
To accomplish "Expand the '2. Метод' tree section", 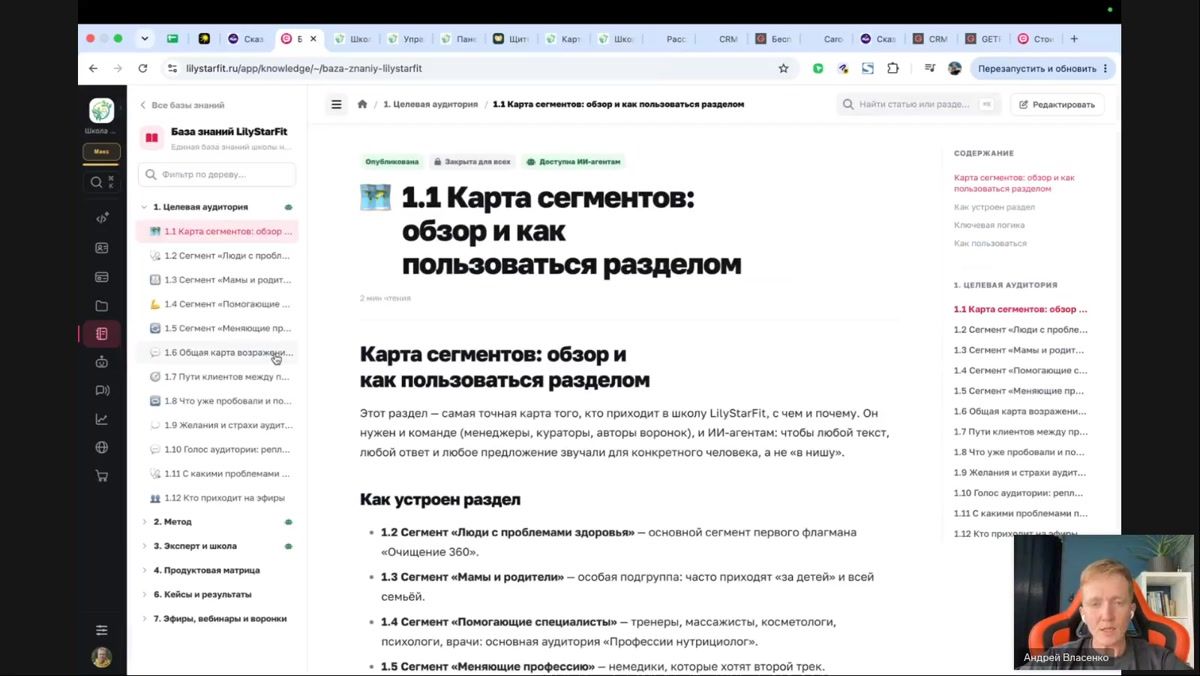I will pos(144,522).
